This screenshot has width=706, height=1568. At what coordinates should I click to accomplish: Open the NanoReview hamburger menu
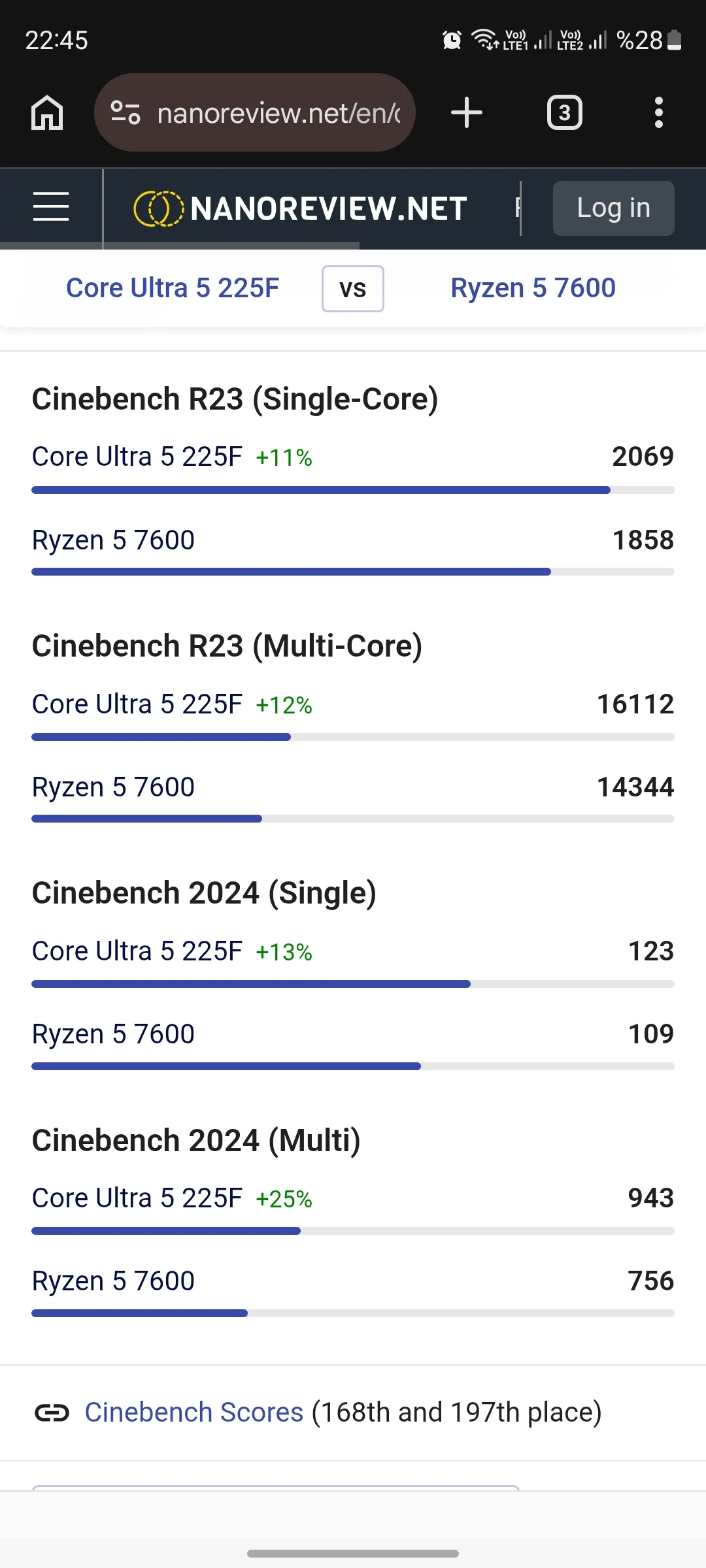[51, 207]
